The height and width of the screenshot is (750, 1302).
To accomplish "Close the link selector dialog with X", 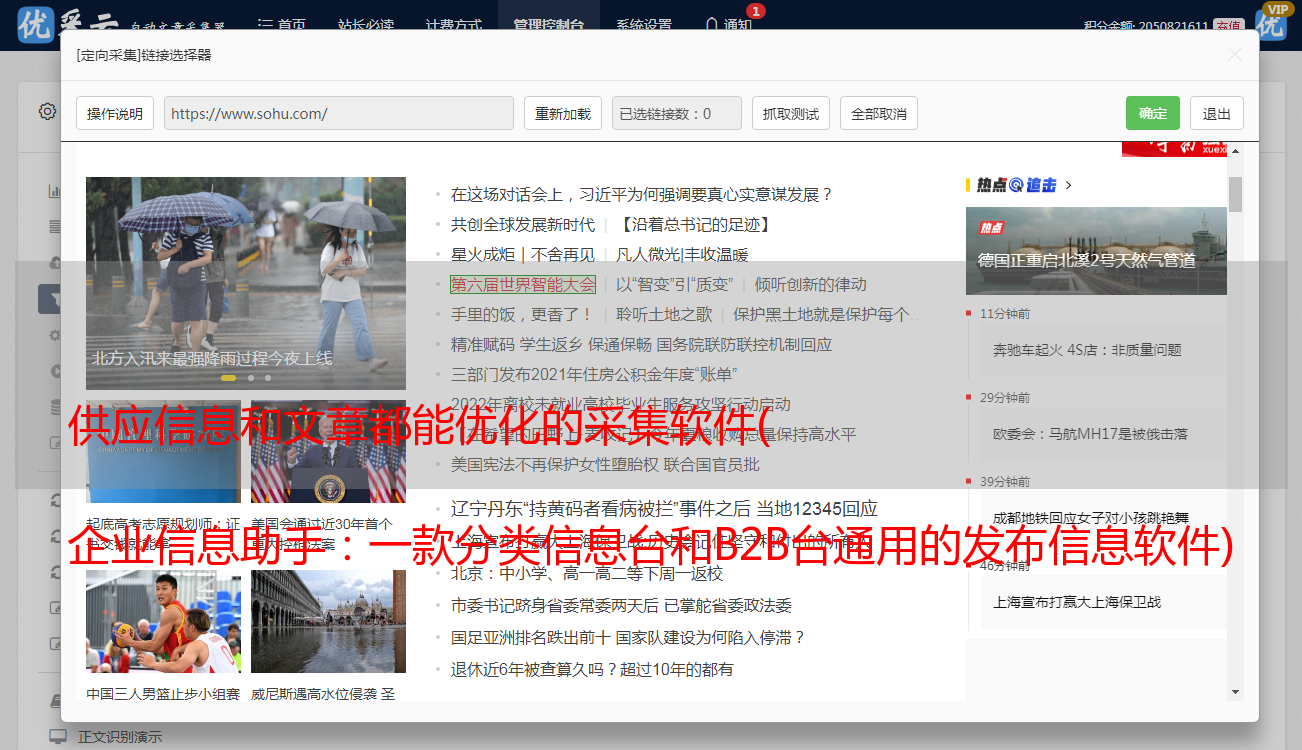I will point(1234,55).
